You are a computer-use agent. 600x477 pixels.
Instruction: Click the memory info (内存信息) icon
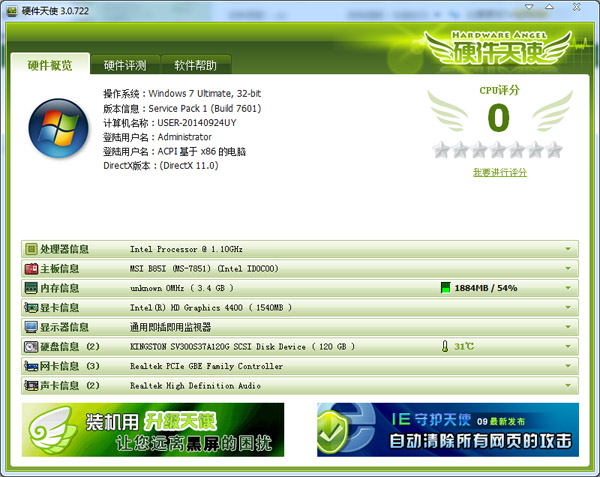pyautogui.click(x=31, y=288)
